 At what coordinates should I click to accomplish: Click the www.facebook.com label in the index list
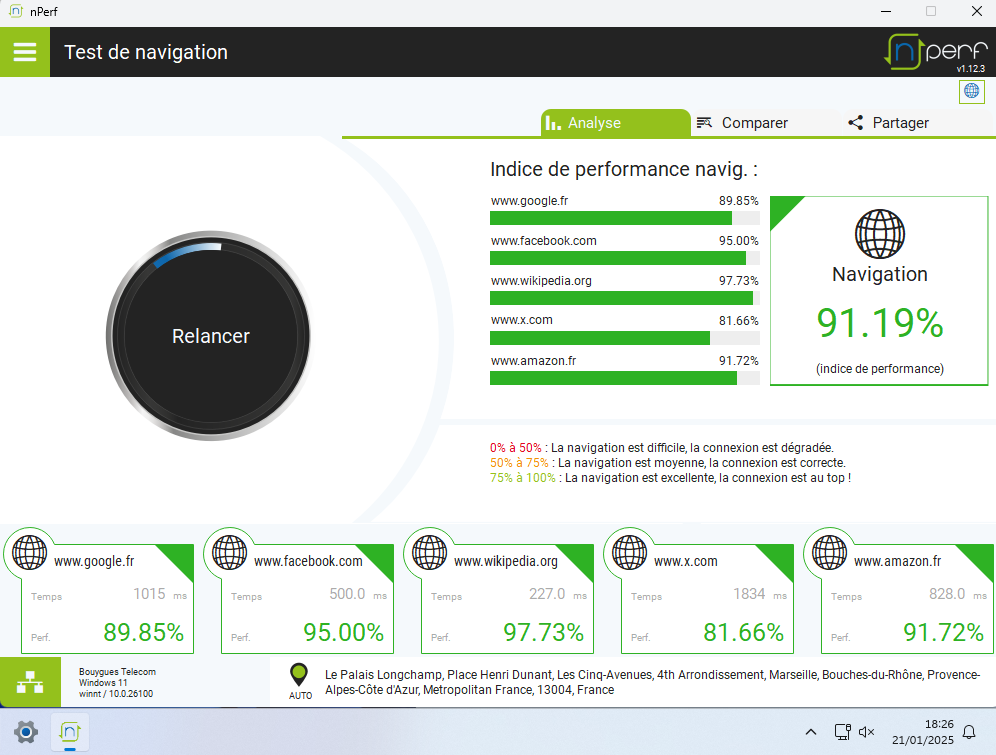click(544, 241)
